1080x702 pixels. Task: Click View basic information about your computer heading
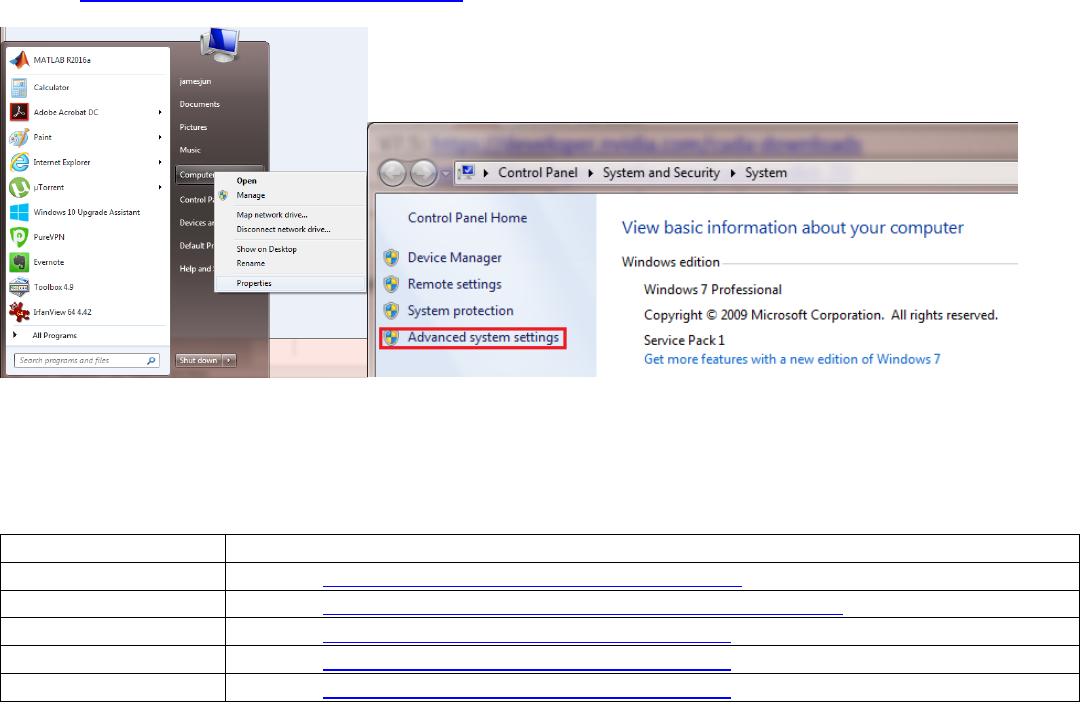793,228
